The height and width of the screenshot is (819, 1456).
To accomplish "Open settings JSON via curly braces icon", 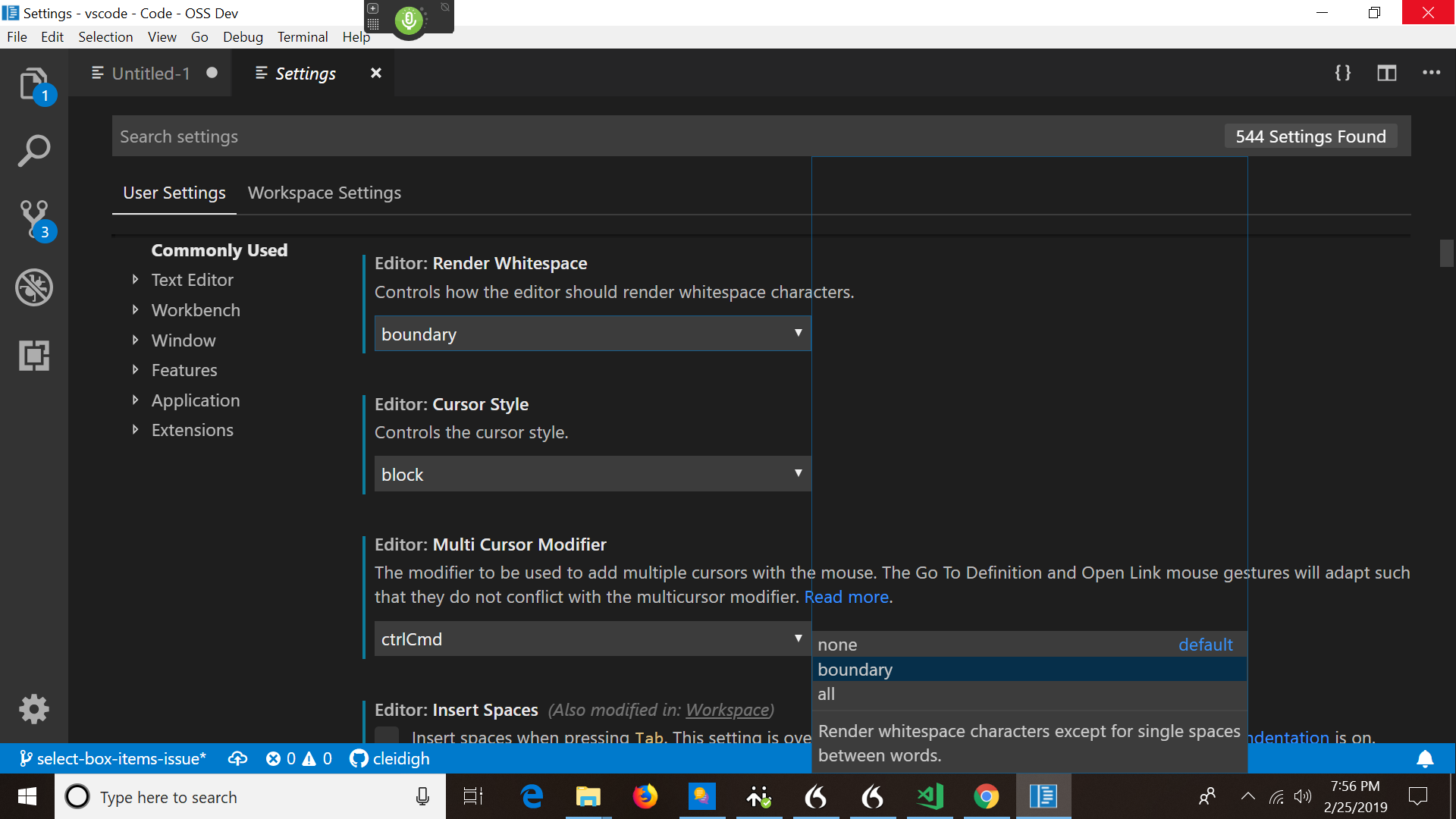I will [1342, 73].
